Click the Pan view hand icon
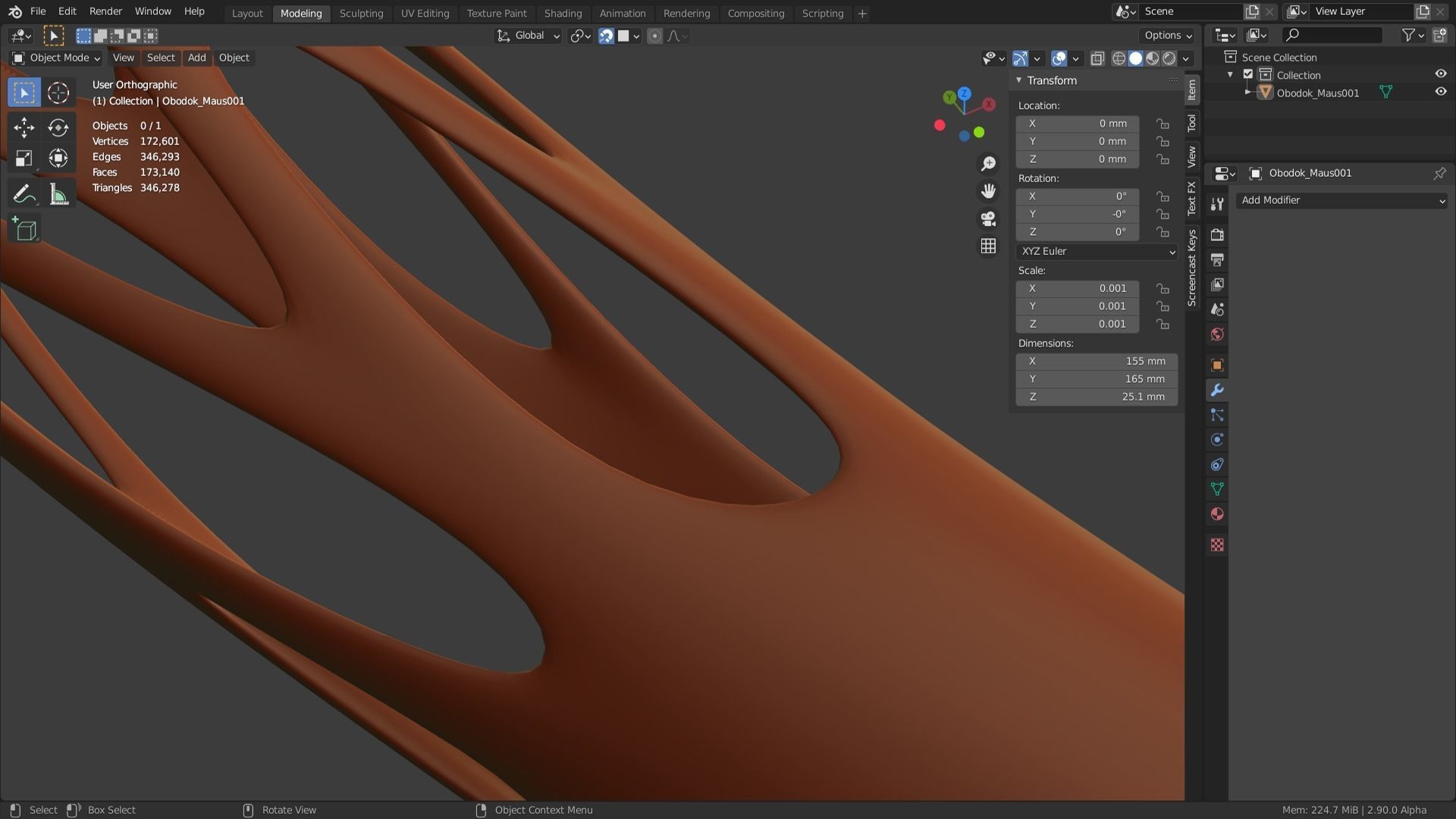Viewport: 1456px width, 819px height. coord(988,191)
